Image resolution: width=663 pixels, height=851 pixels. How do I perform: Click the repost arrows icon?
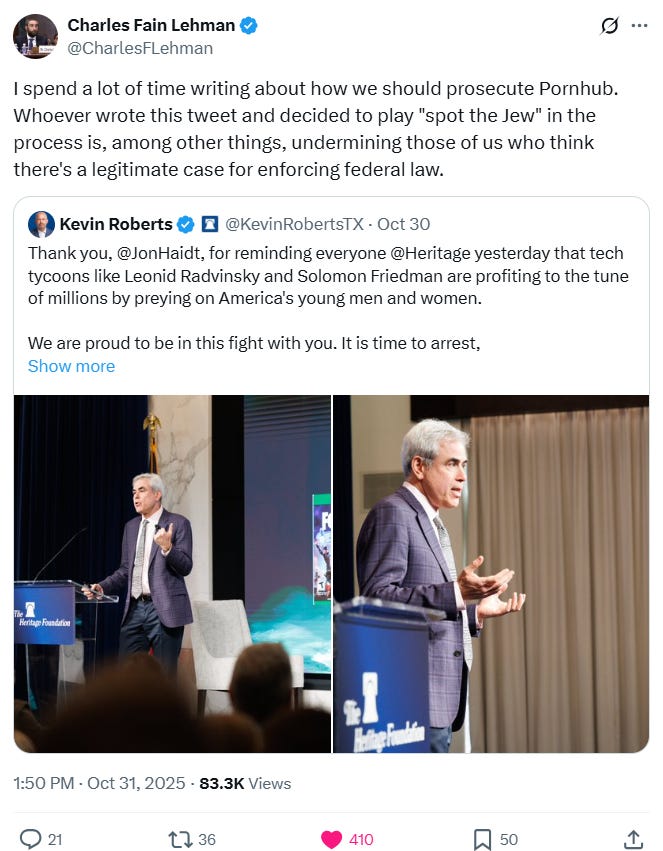point(179,839)
